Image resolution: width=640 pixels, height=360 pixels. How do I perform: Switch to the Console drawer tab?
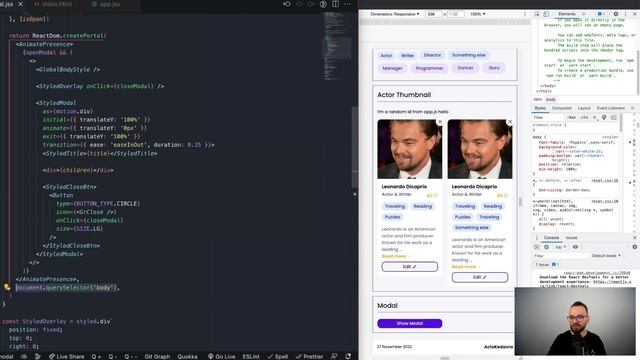(x=551, y=238)
